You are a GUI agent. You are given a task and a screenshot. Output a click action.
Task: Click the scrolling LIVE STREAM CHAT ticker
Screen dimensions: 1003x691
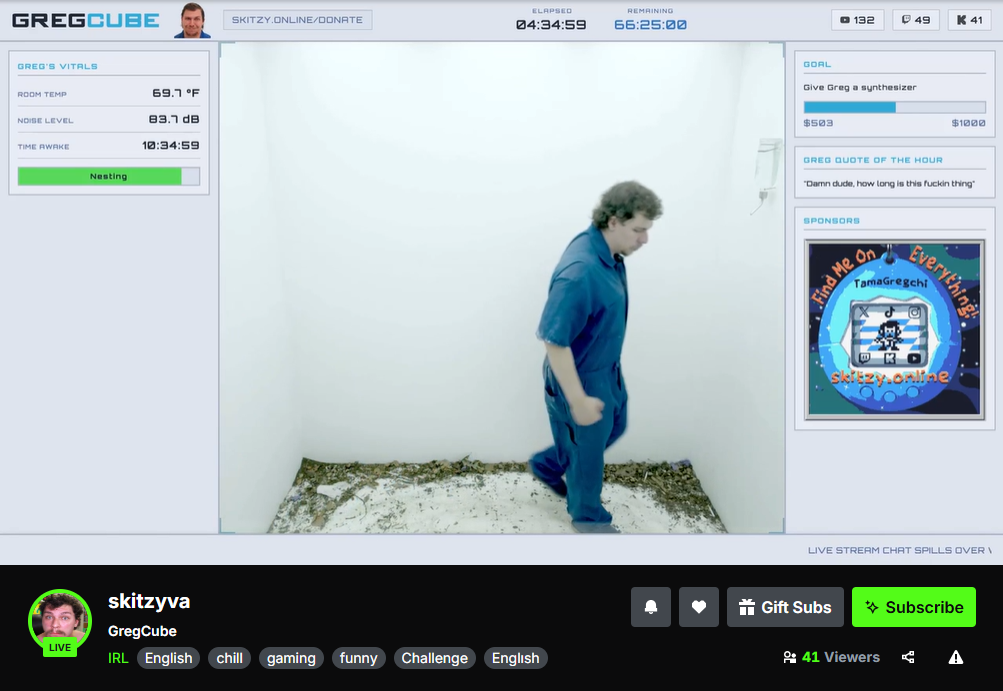(899, 550)
